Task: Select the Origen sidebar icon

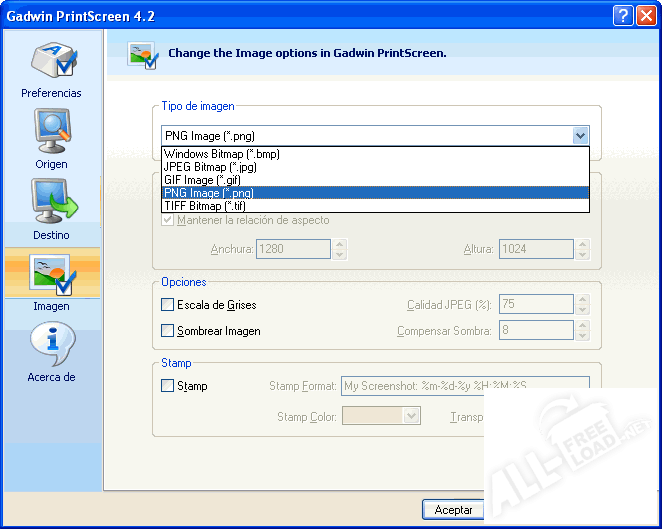Action: tap(51, 131)
